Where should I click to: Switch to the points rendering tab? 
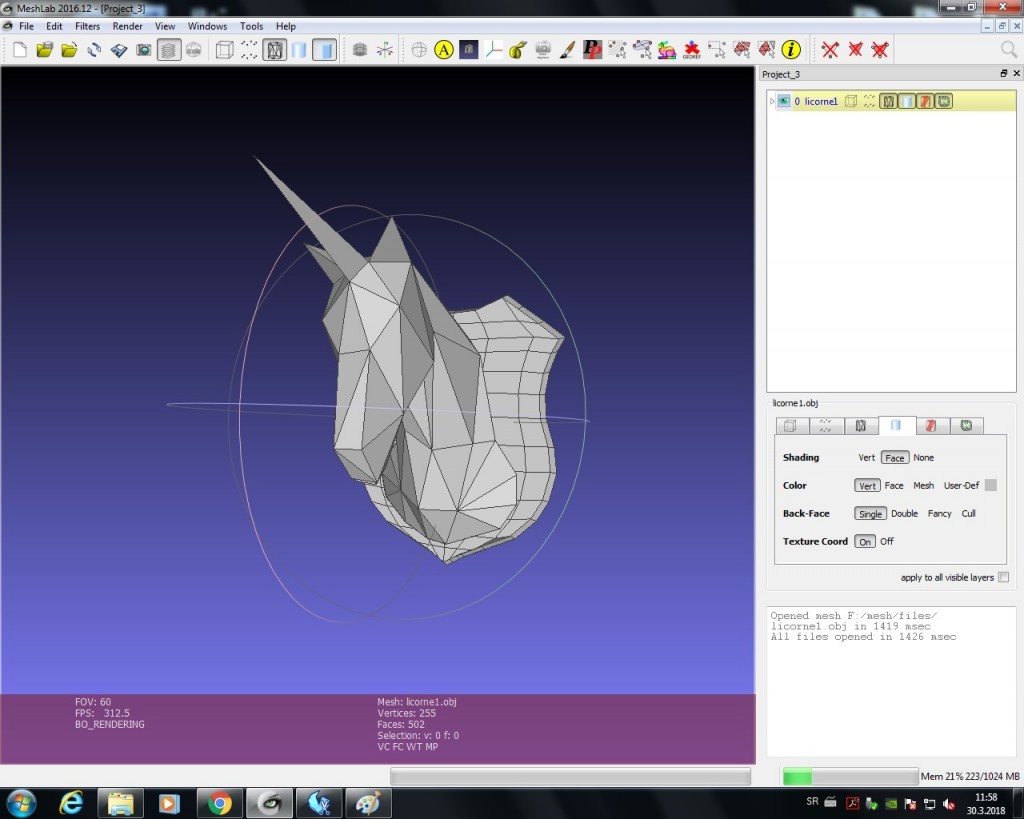[825, 425]
